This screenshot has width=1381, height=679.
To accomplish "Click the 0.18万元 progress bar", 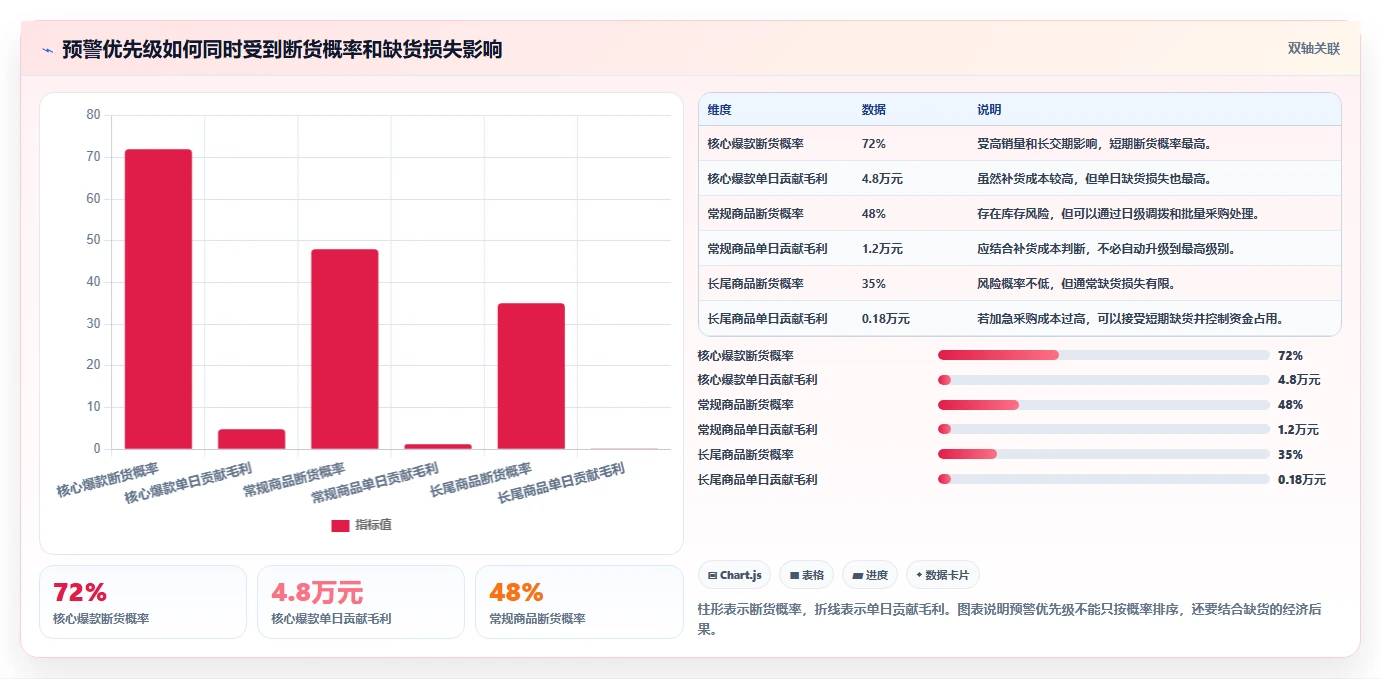I will tap(1104, 479).
